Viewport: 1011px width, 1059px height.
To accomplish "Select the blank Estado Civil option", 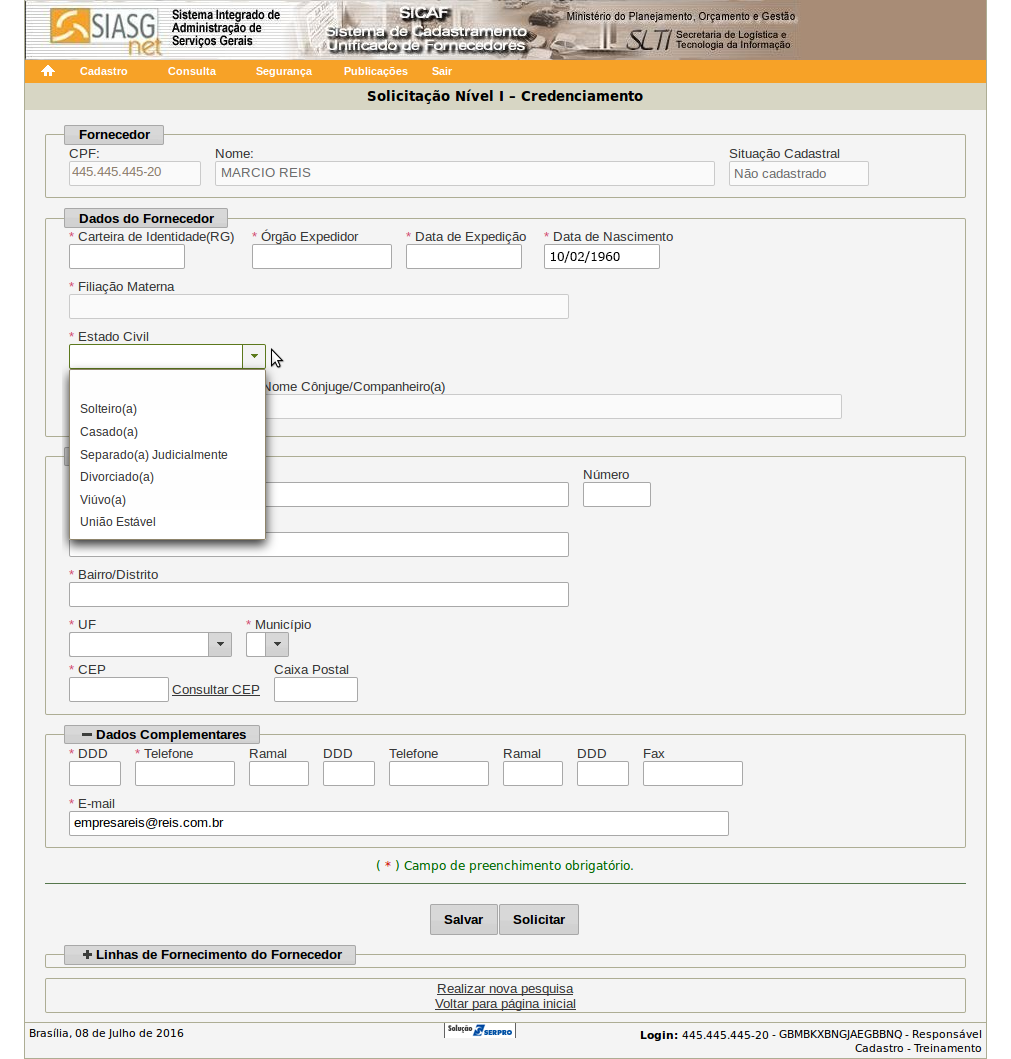I will pos(167,386).
